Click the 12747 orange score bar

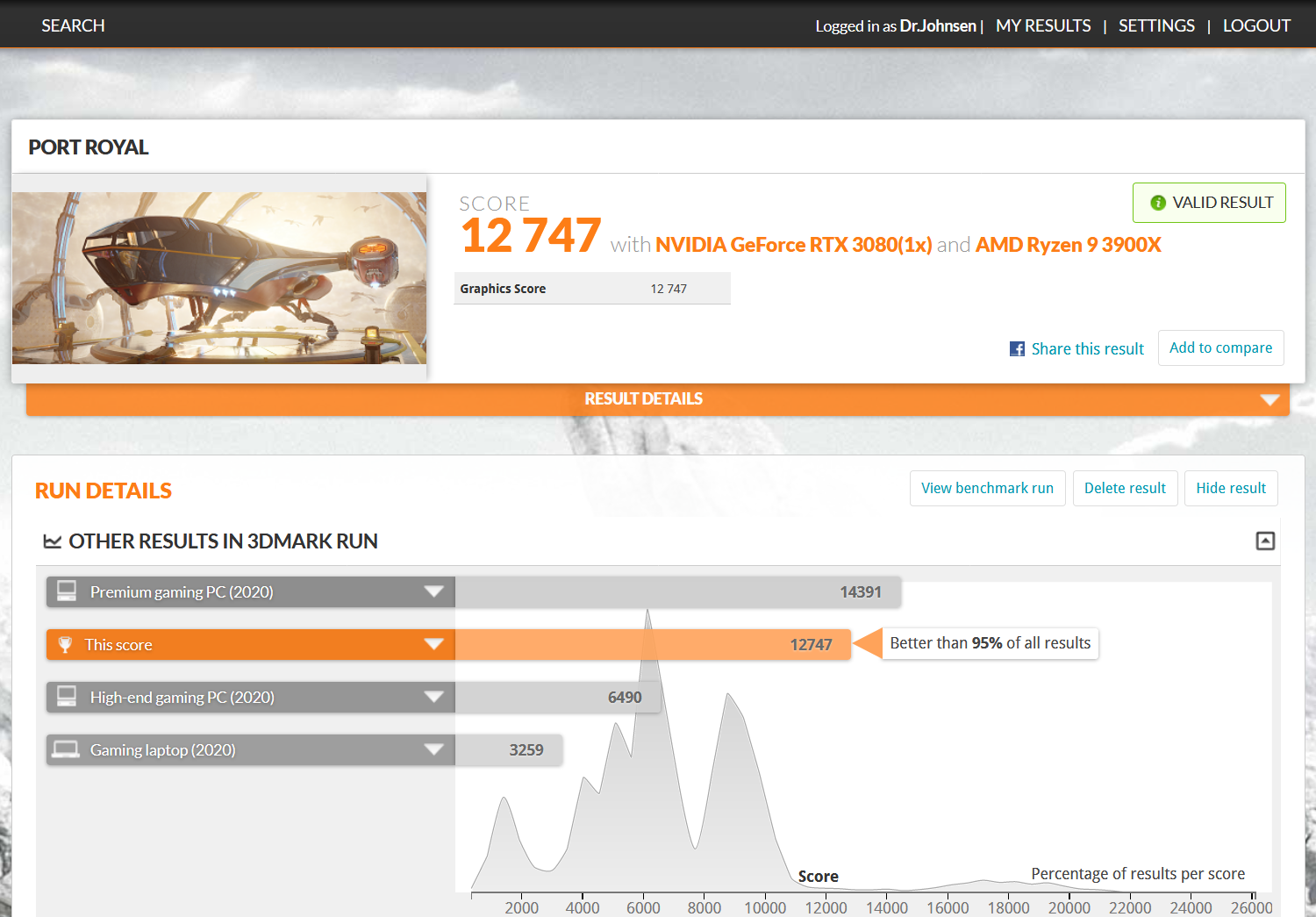pyautogui.click(x=653, y=645)
